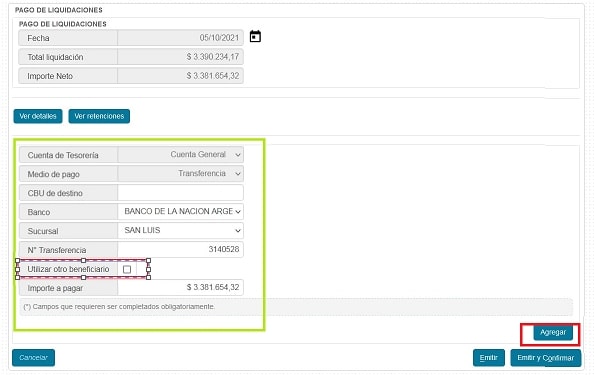Select the Total liquidación value $ 3.390.234,17

(213, 57)
